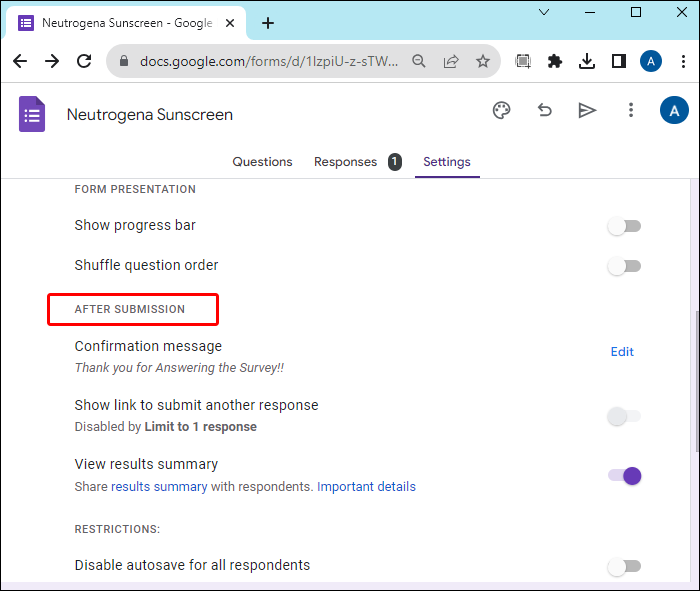Click the 'Confirmation message' label

click(148, 346)
